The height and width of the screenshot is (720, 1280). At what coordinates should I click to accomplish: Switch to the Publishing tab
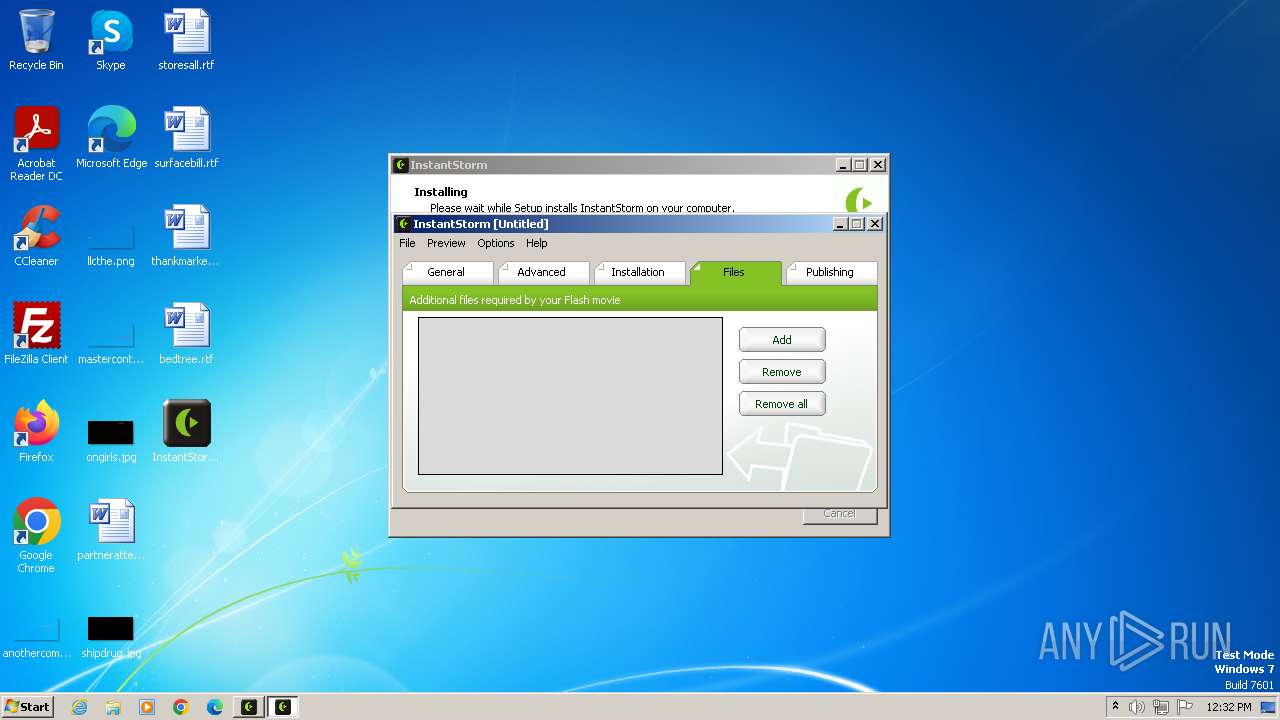tap(830, 272)
